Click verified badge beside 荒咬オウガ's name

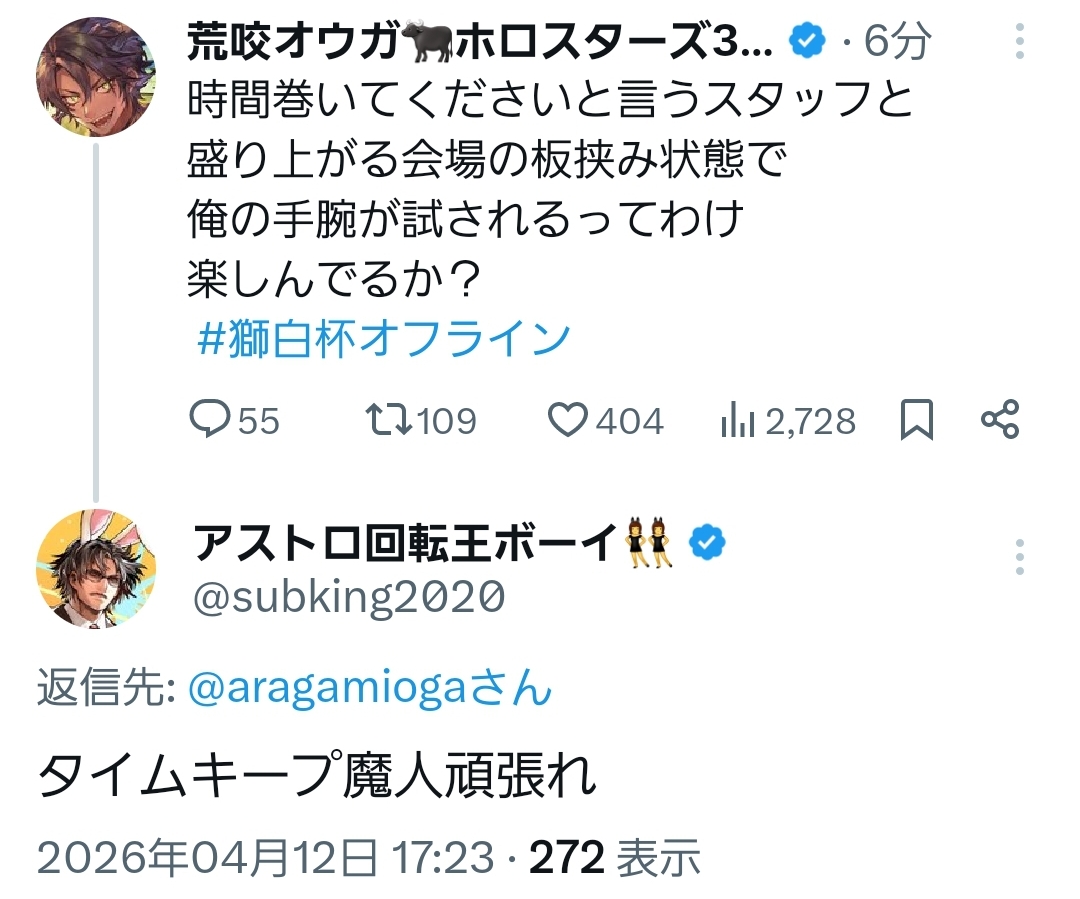[x=808, y=41]
